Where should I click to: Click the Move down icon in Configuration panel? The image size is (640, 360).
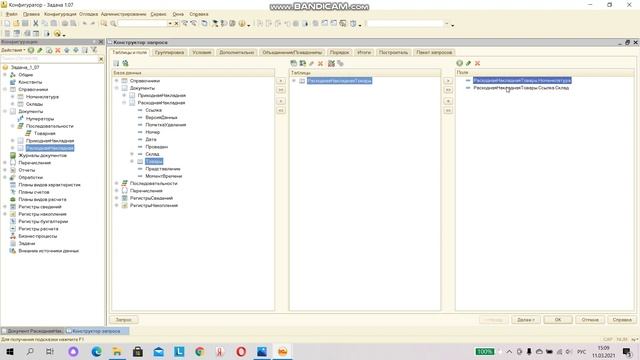[76, 50]
